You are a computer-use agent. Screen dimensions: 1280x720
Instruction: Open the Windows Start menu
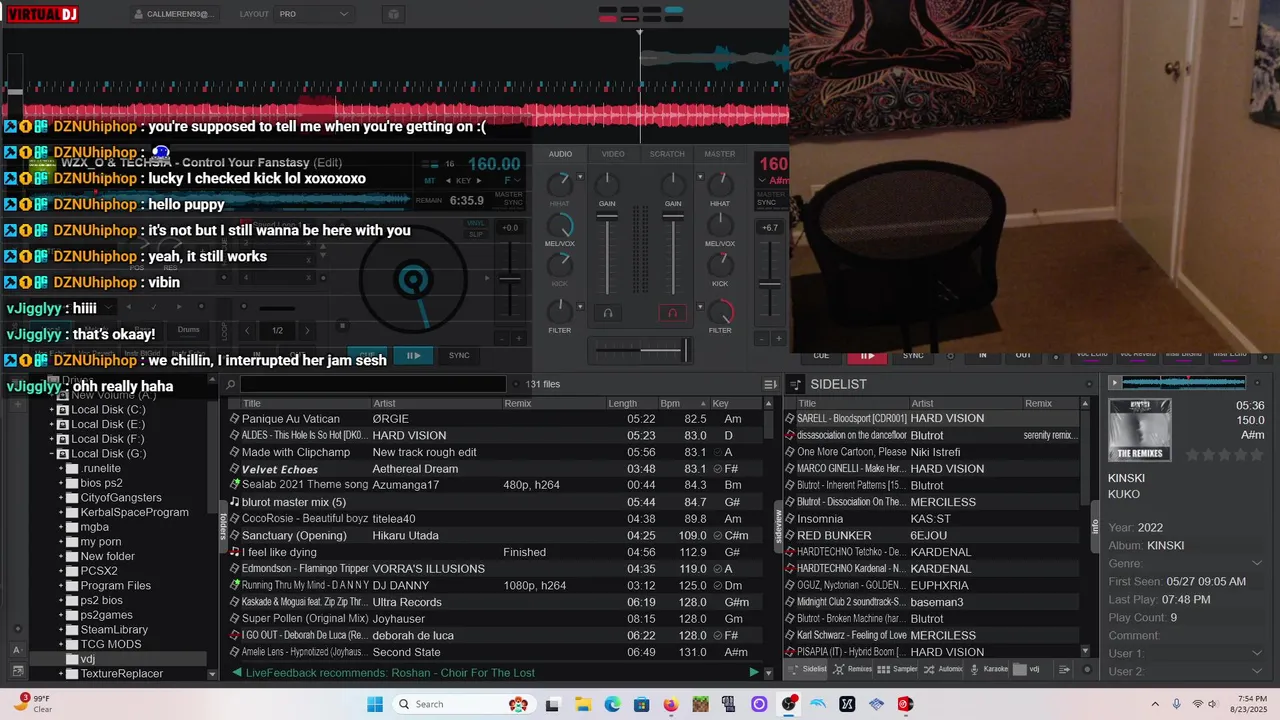pos(375,704)
